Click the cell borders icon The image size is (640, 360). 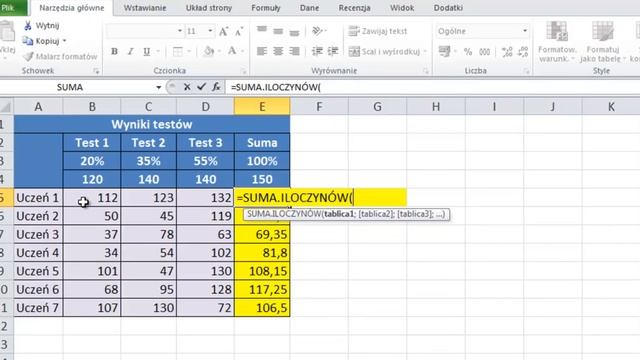(x=178, y=51)
